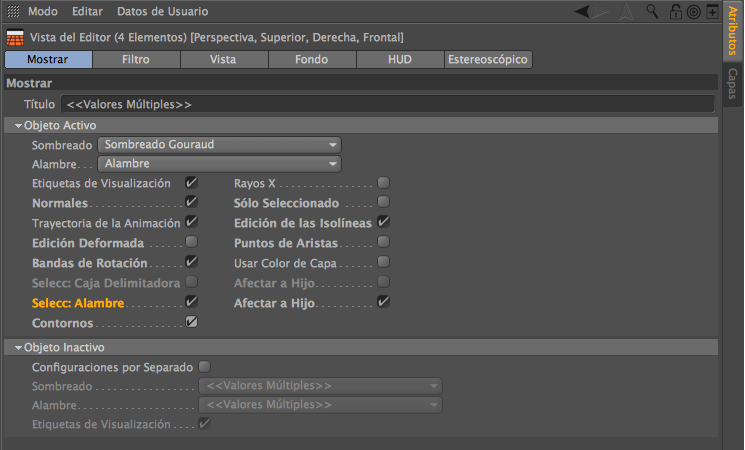Switch to the Estereoscópico tab
The height and width of the screenshot is (450, 745).
488,60
